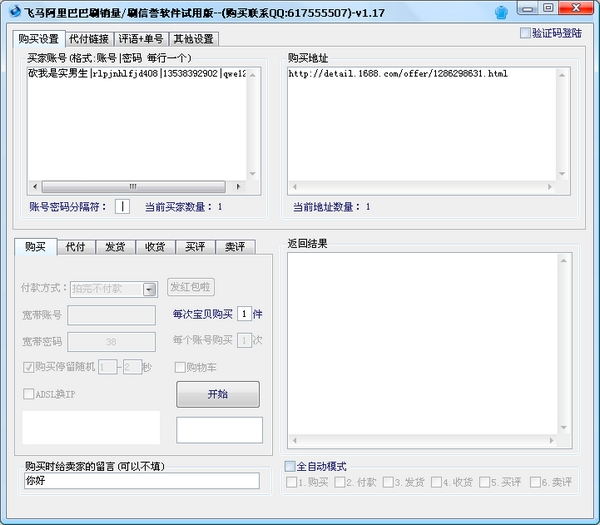The height and width of the screenshot is (525, 600).
Task: Click the maximum random delay seconds field
Action: pos(132,367)
